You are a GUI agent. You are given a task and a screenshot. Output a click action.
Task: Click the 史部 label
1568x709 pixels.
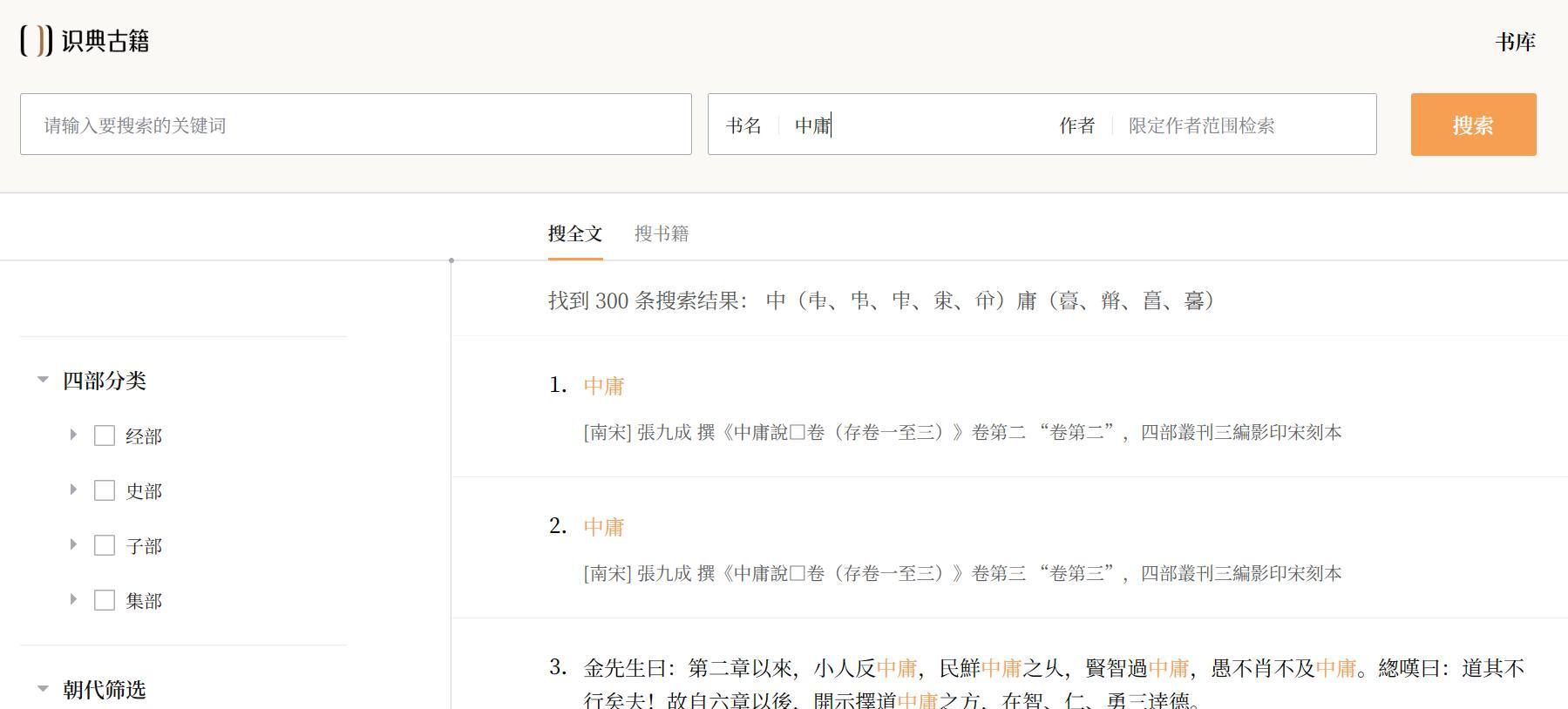pos(144,491)
